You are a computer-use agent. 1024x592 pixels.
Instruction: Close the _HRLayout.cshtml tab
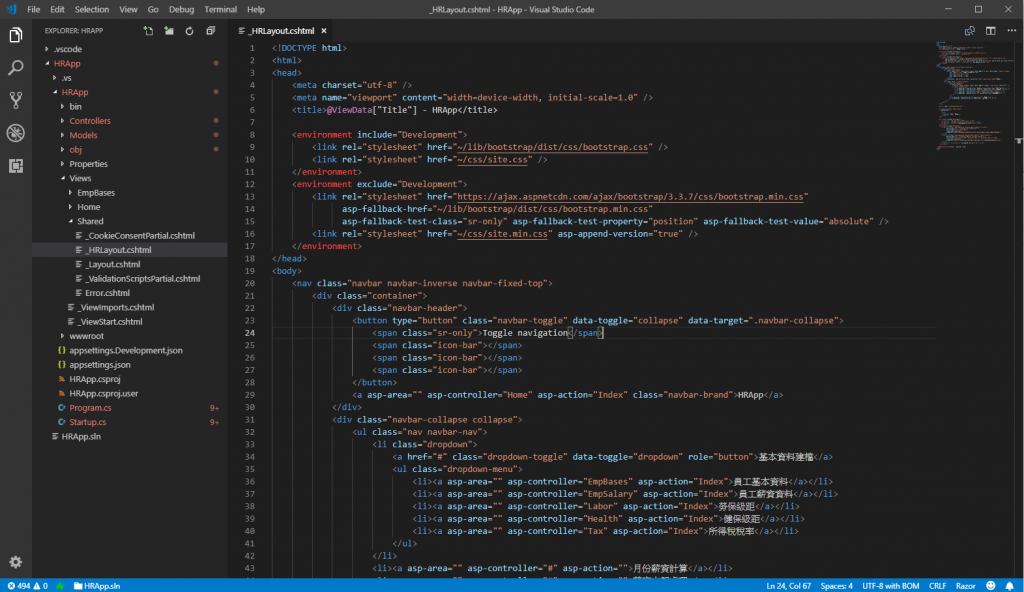(324, 31)
